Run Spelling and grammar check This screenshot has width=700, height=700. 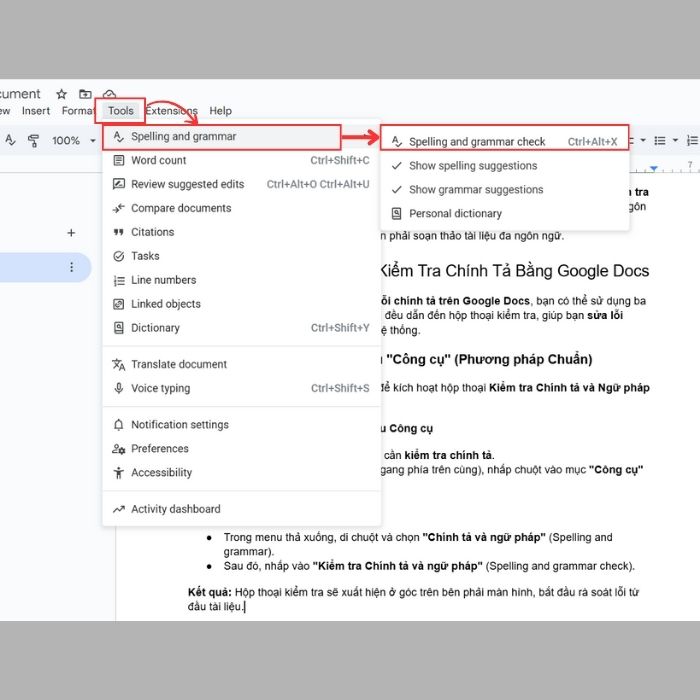504,142
